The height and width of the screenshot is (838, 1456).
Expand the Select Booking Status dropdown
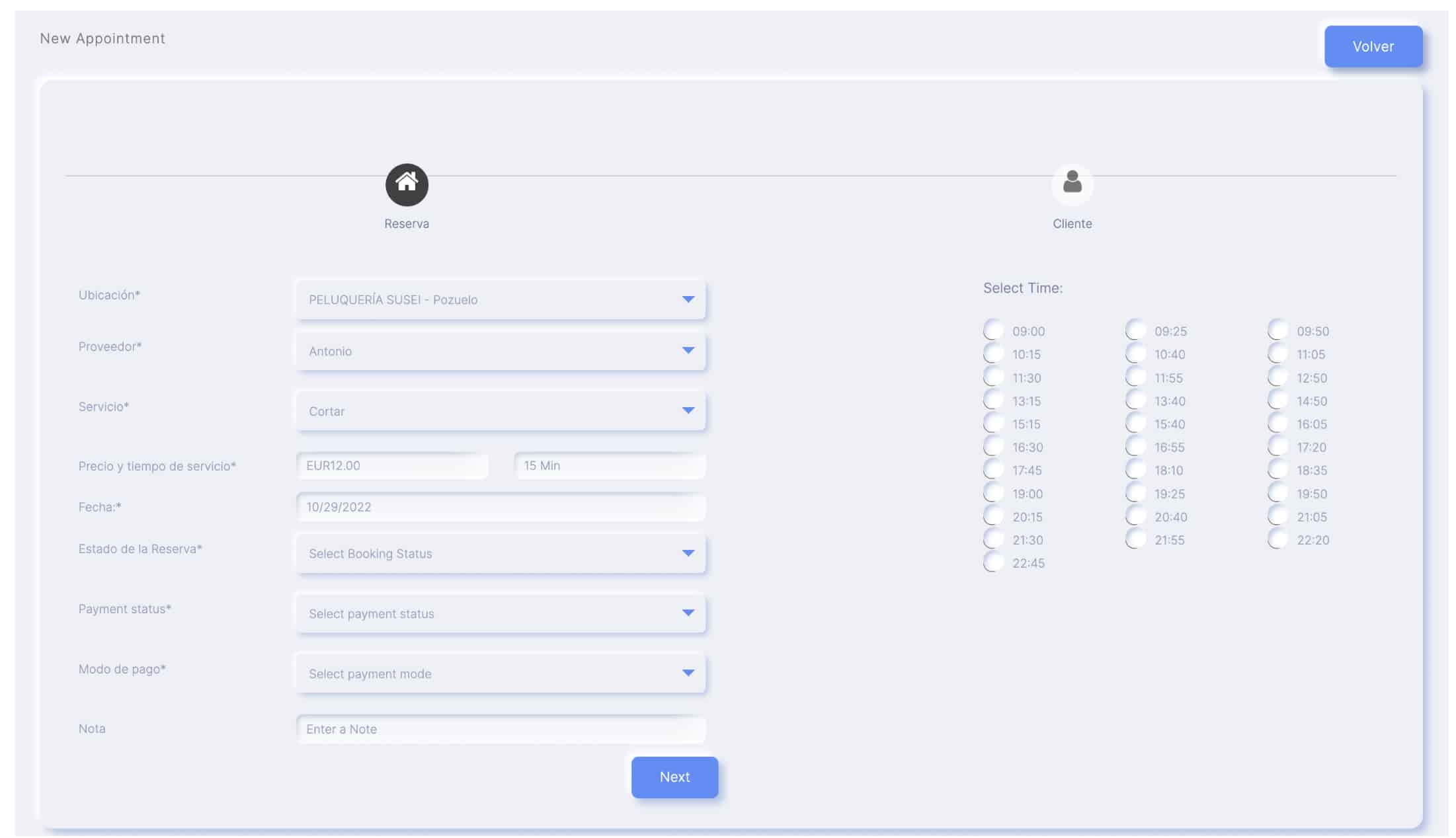(x=501, y=553)
